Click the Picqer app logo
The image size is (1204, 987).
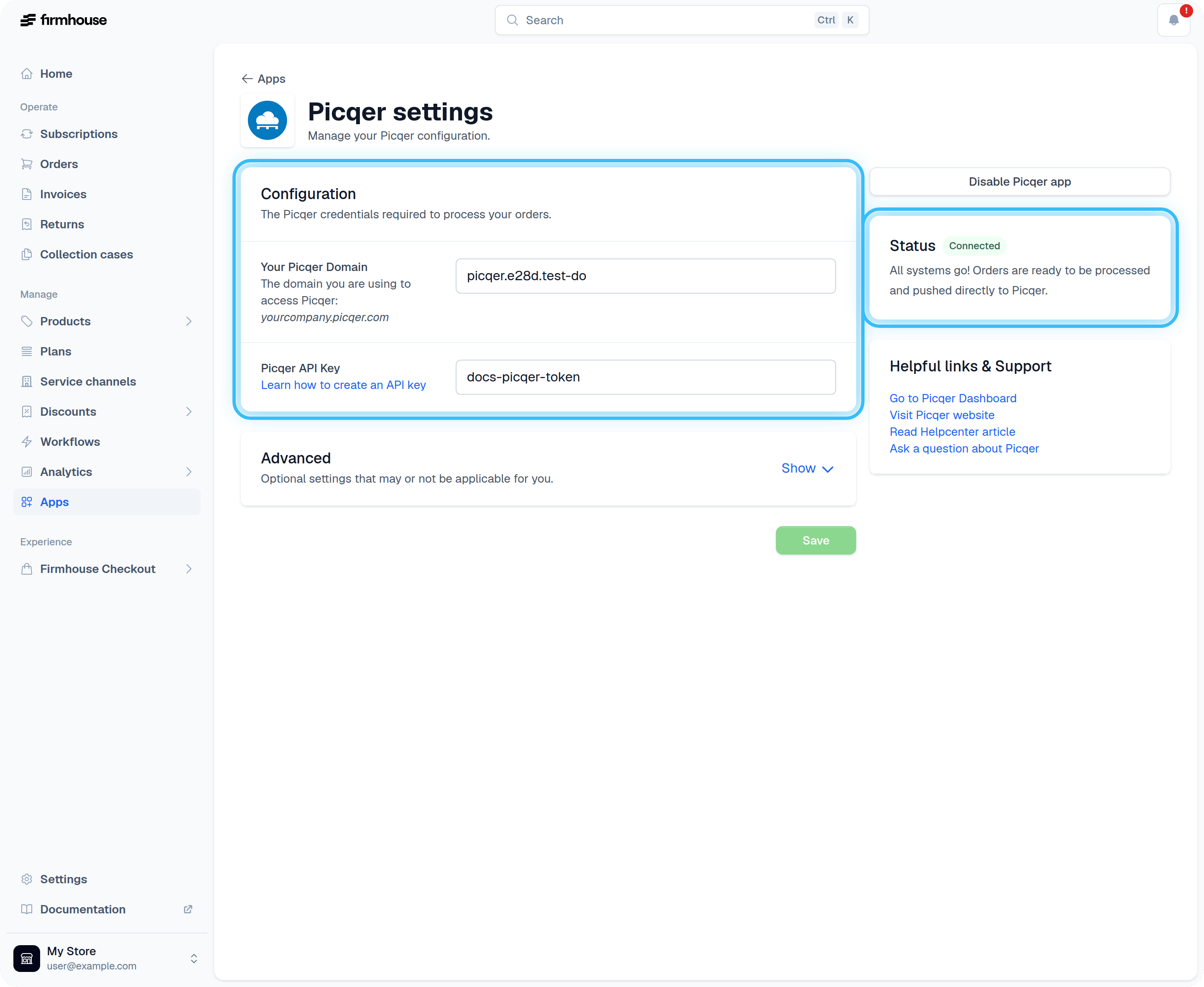[268, 120]
